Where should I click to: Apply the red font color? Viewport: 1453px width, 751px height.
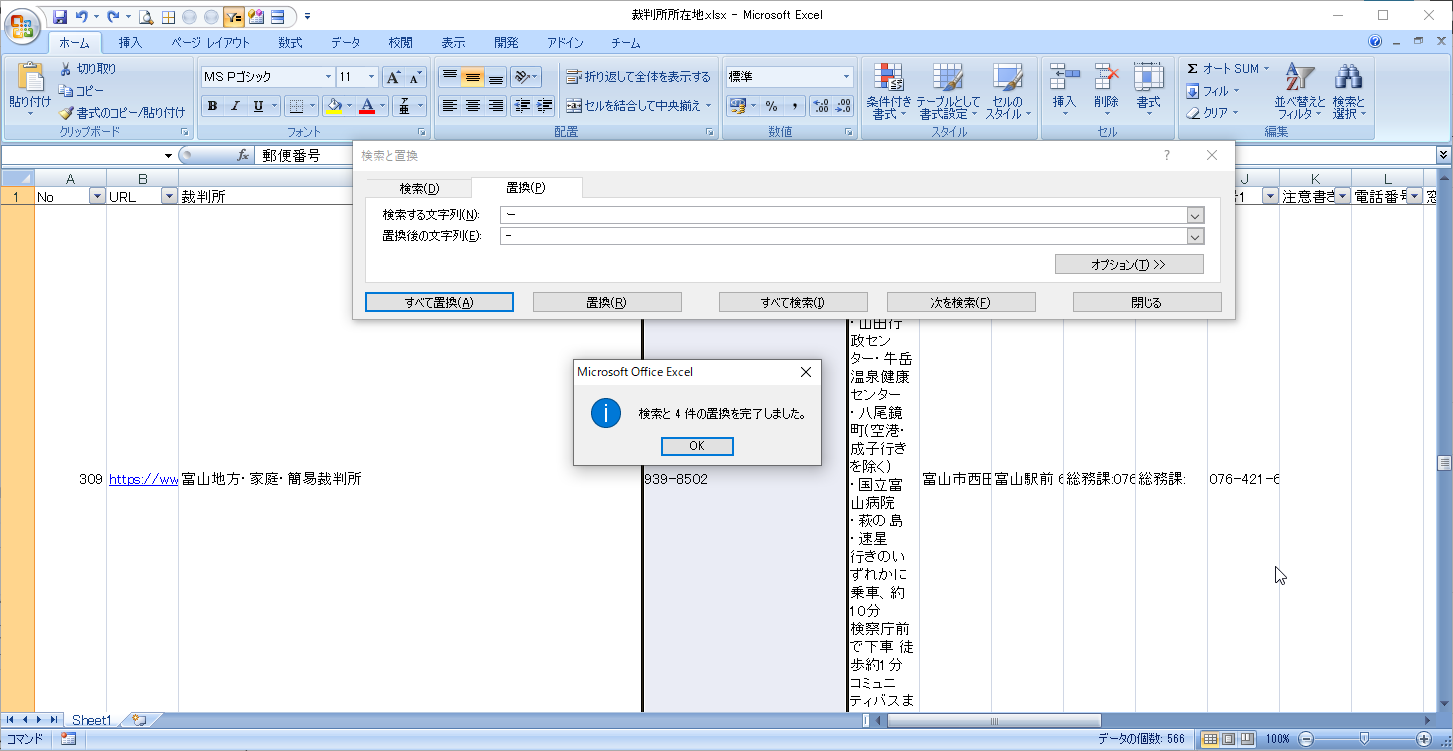367,106
